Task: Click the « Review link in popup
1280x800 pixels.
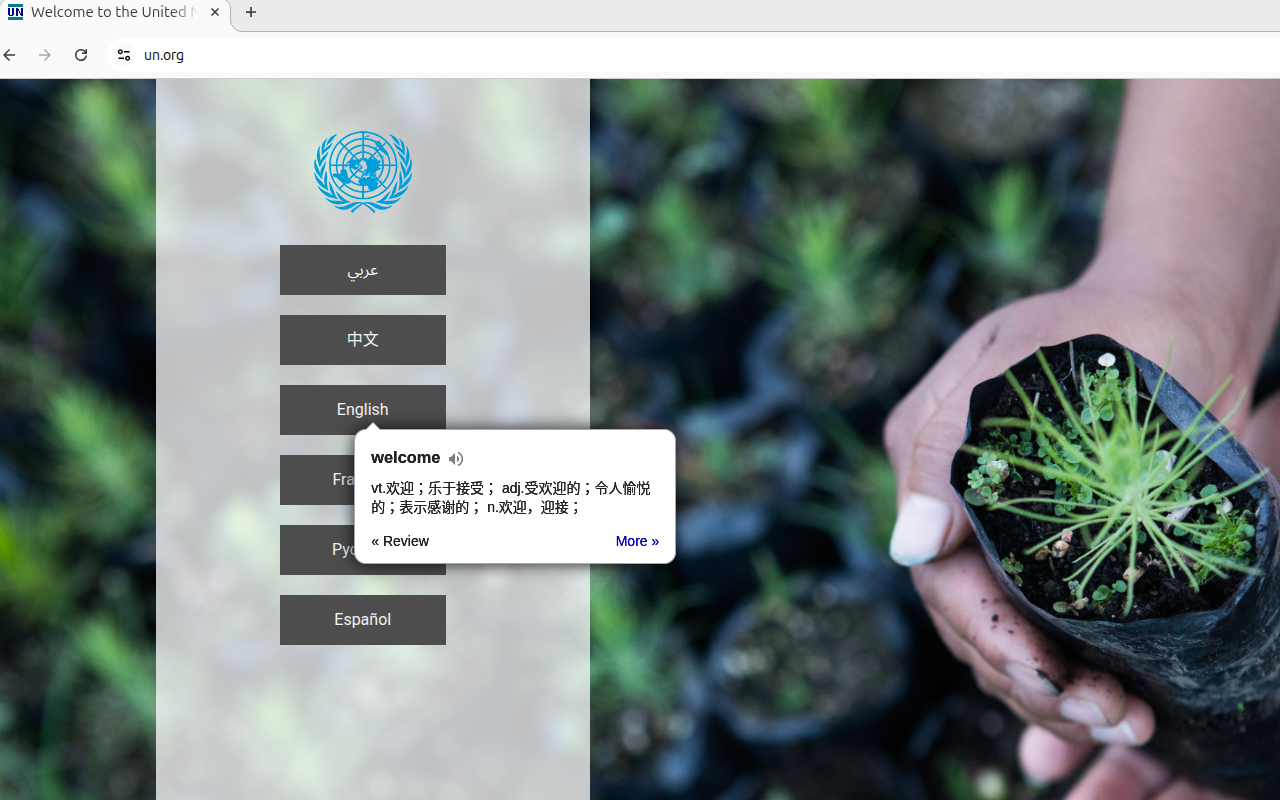Action: point(400,541)
